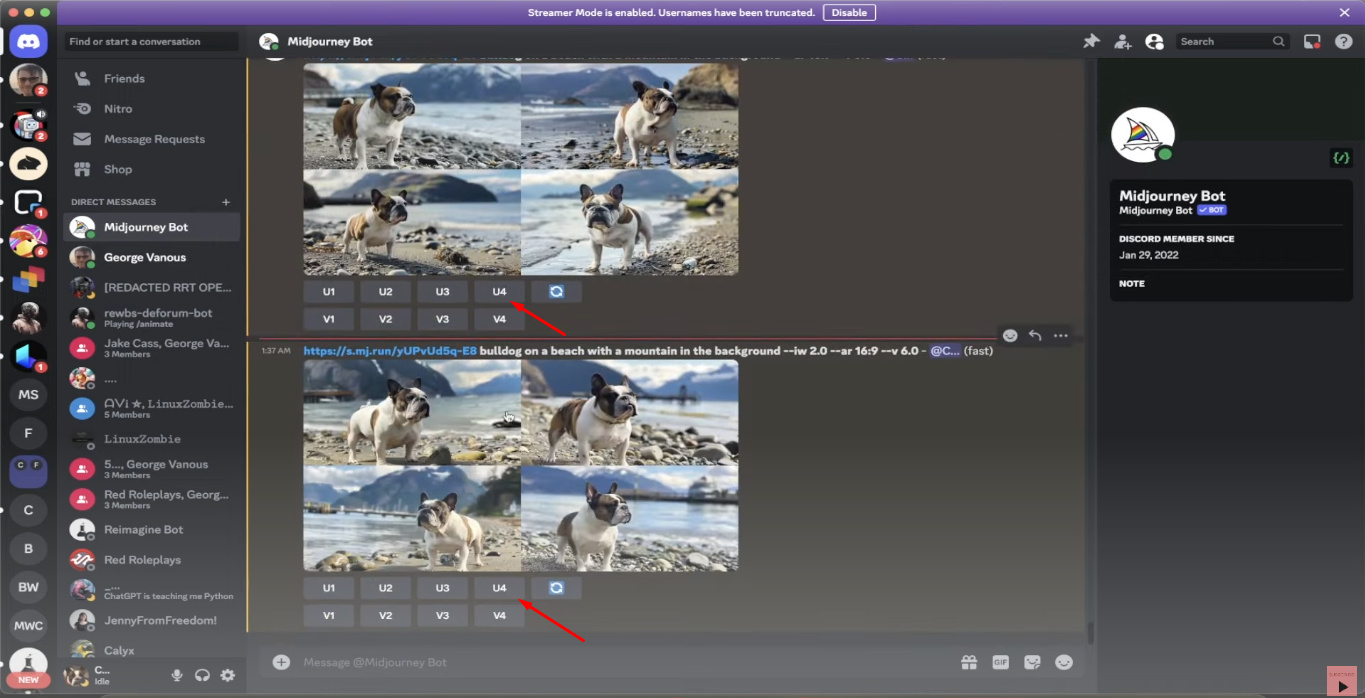Open the Discord home button
Viewport: 1365px width, 698px height.
click(x=28, y=41)
